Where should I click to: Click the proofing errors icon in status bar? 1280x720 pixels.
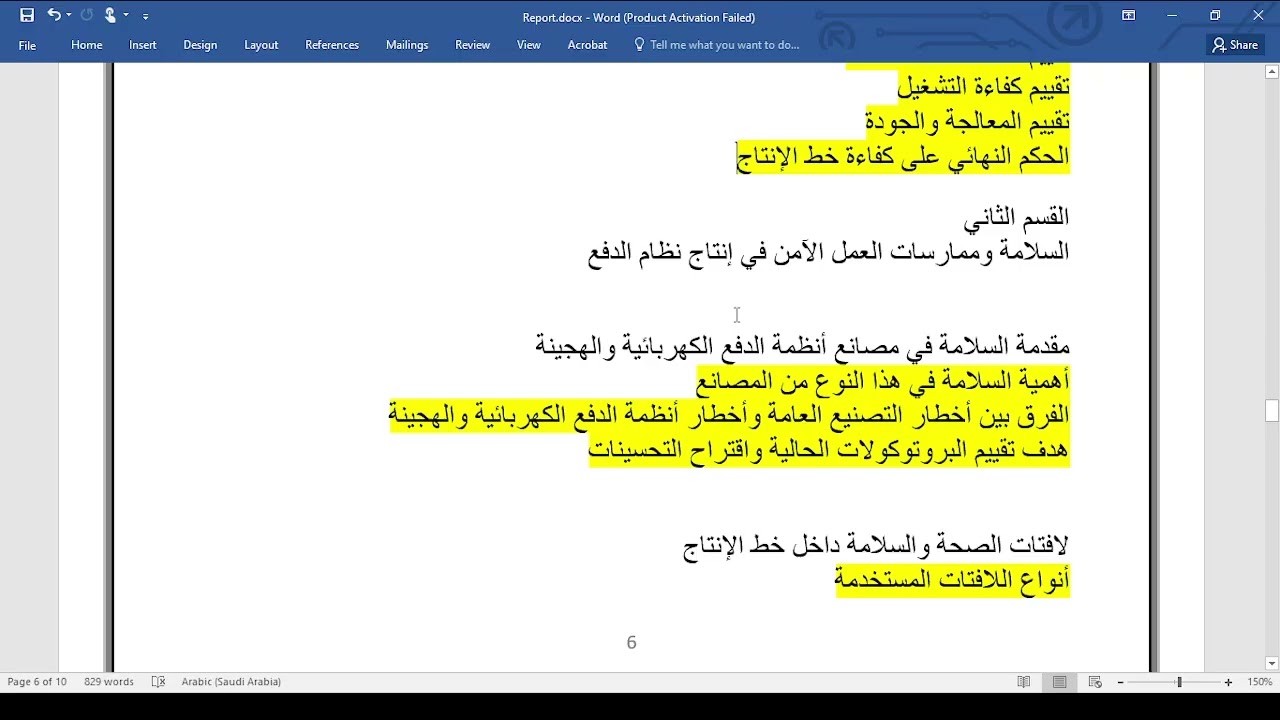[x=158, y=682]
